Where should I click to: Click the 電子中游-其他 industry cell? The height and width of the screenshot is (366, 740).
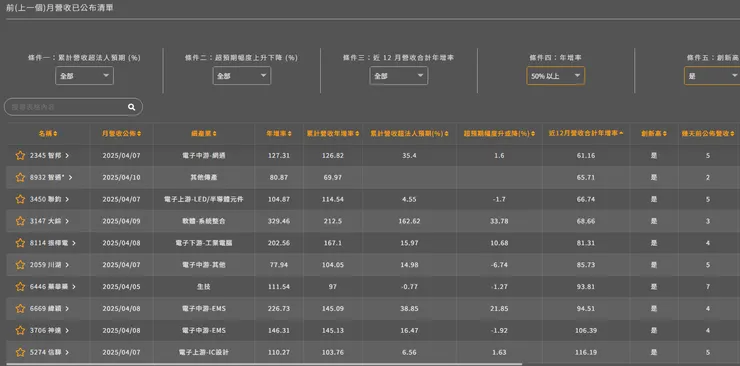[203, 265]
